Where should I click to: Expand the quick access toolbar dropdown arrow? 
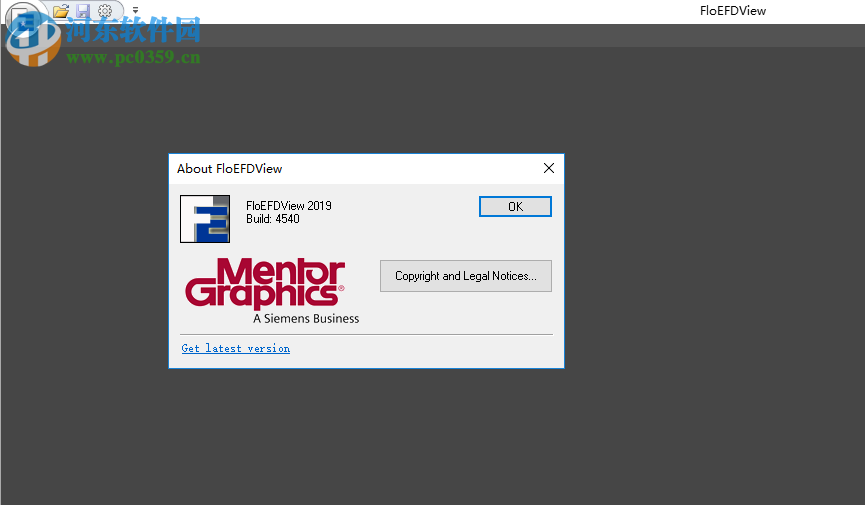click(135, 10)
